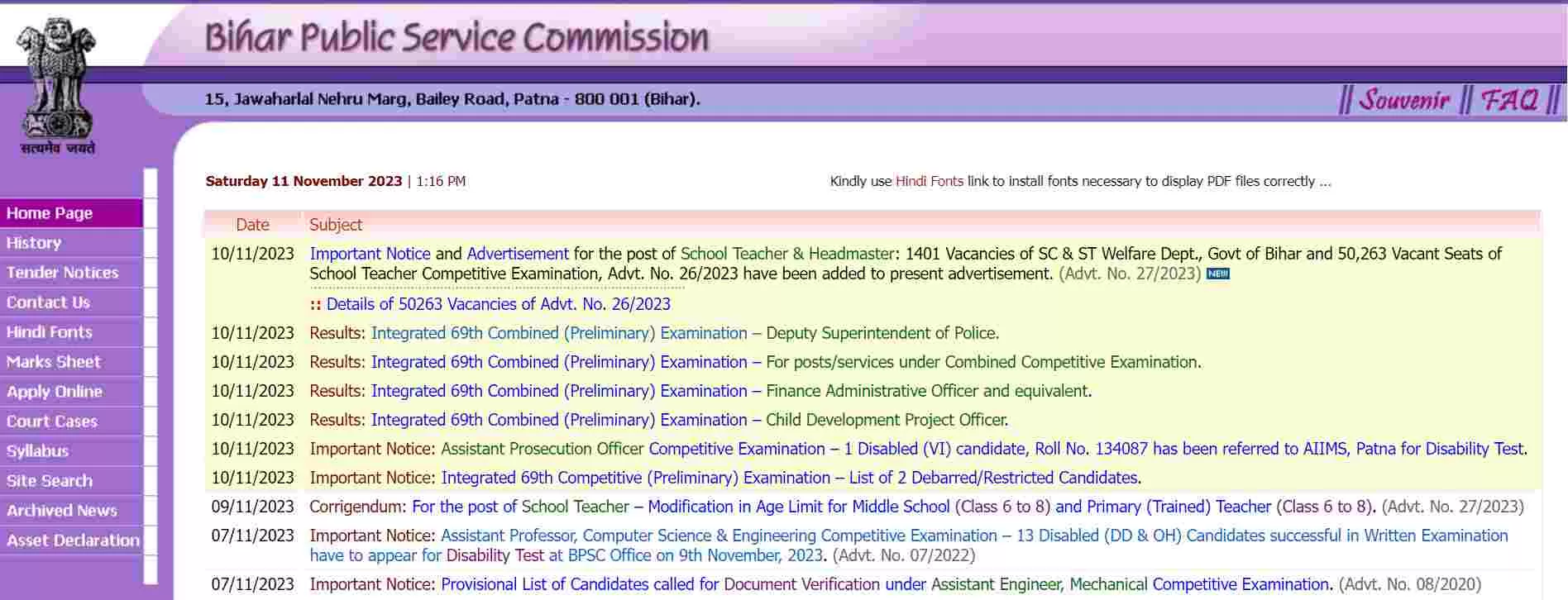Click the 1:16 PM time text
The height and width of the screenshot is (600, 1568).
pyautogui.click(x=441, y=181)
